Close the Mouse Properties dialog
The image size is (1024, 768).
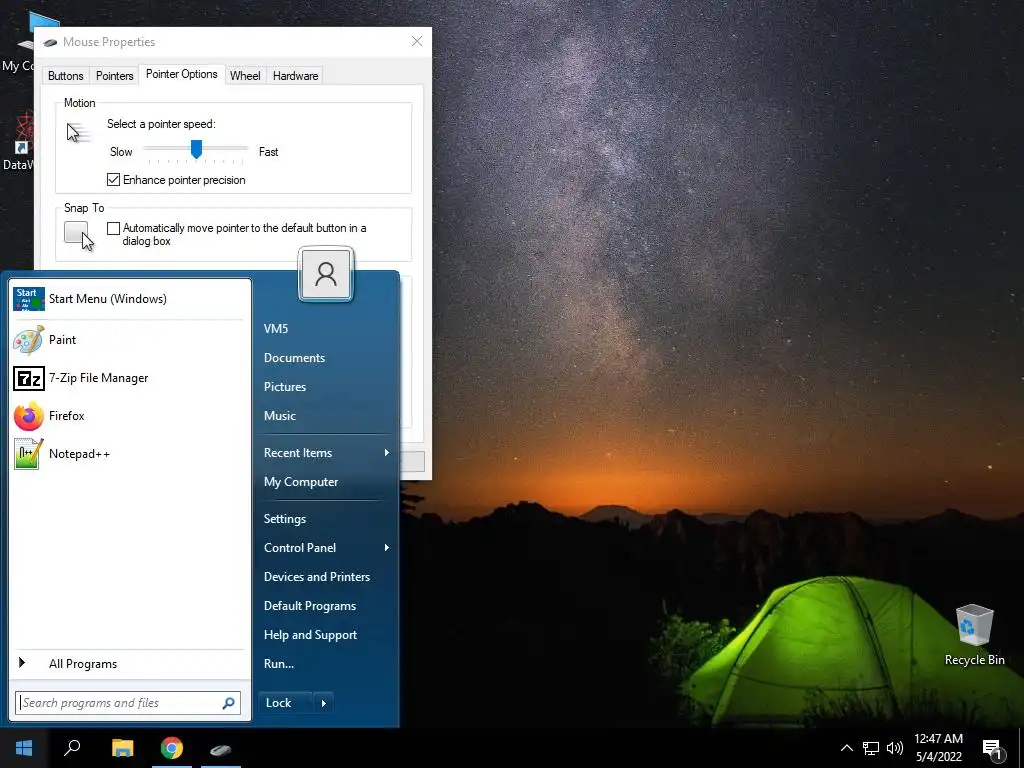point(417,41)
